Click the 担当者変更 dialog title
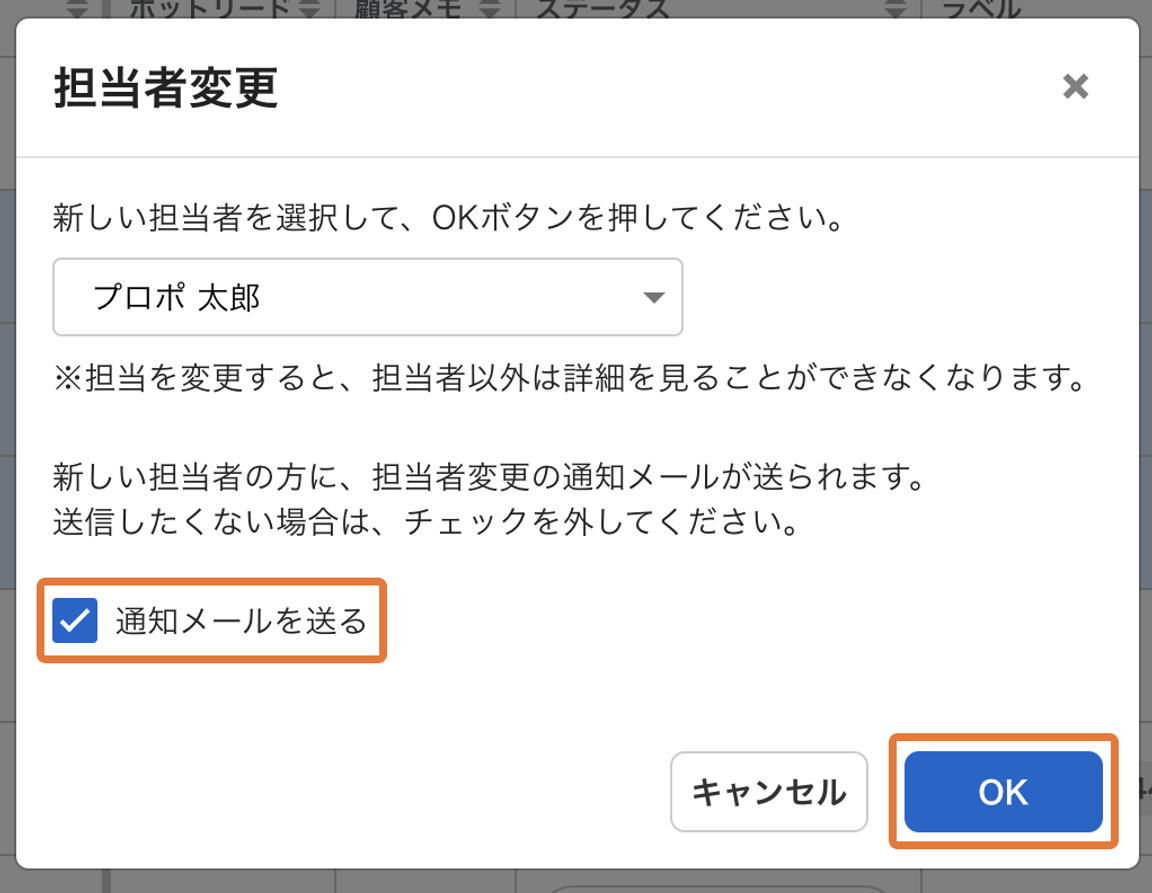The height and width of the screenshot is (893, 1152). click(x=166, y=87)
